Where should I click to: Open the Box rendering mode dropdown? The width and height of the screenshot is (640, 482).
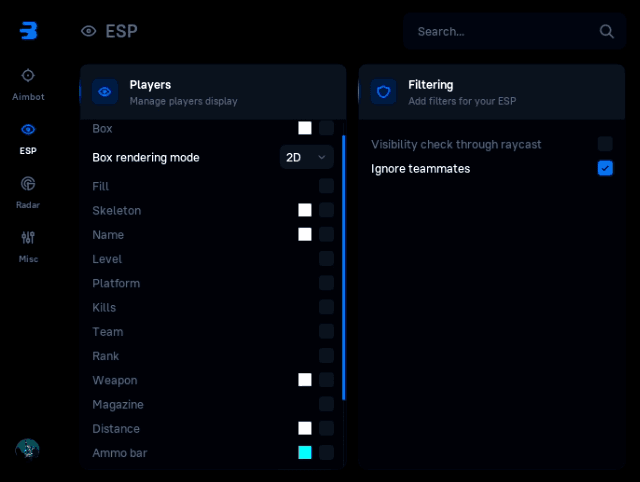[x=306, y=157]
